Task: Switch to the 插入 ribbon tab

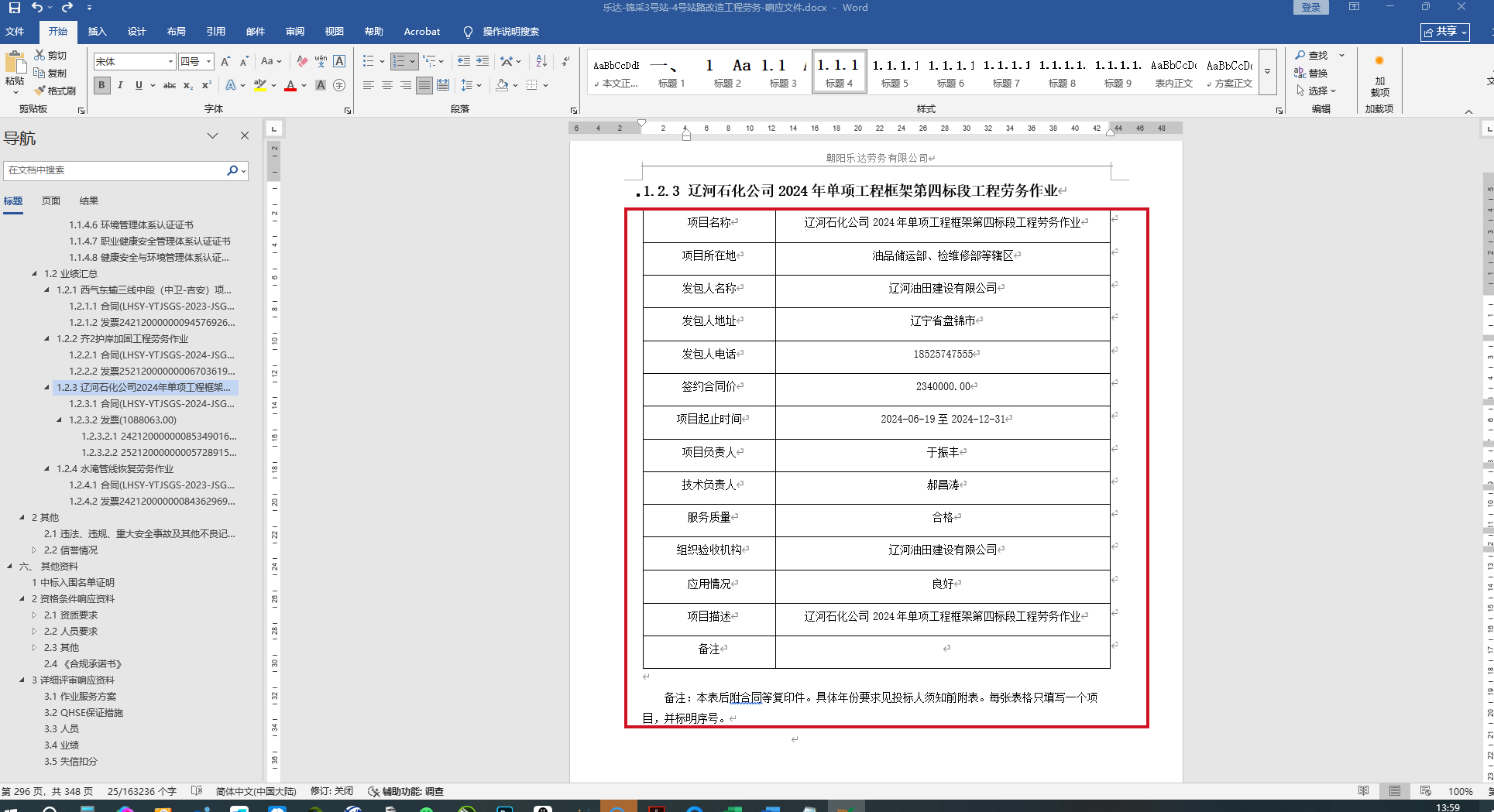Action: click(97, 32)
